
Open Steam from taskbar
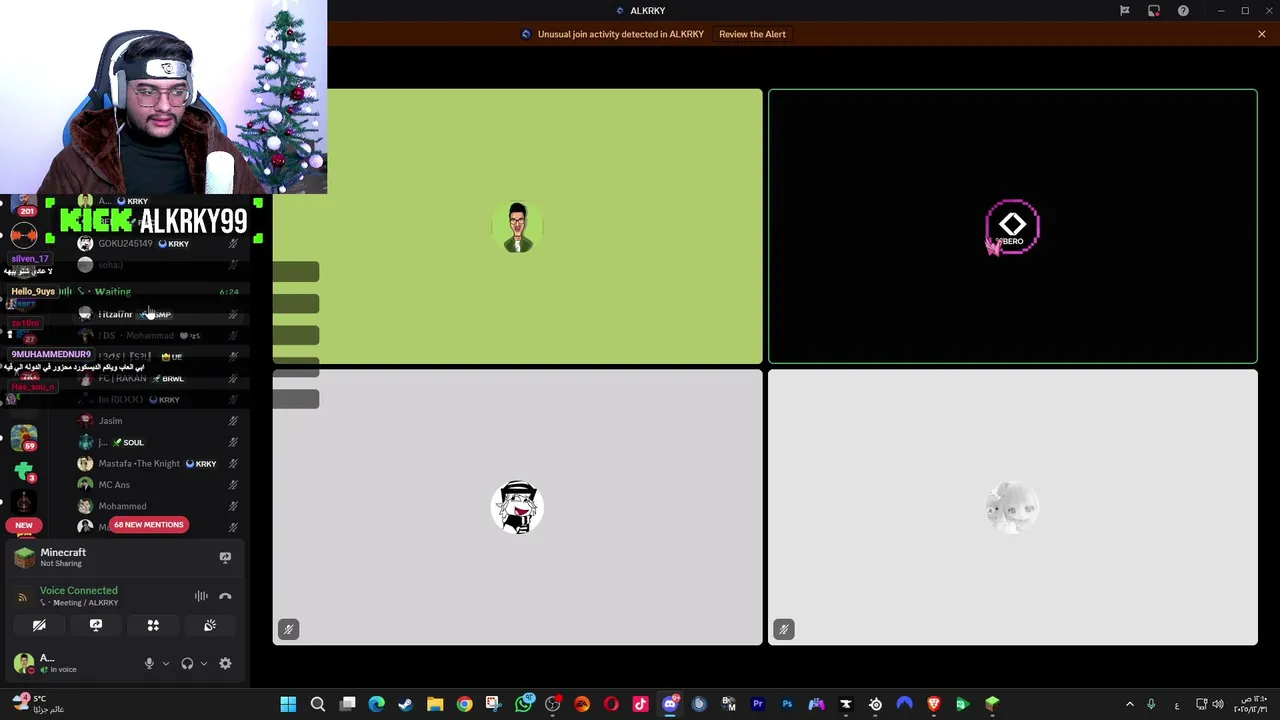point(406,705)
